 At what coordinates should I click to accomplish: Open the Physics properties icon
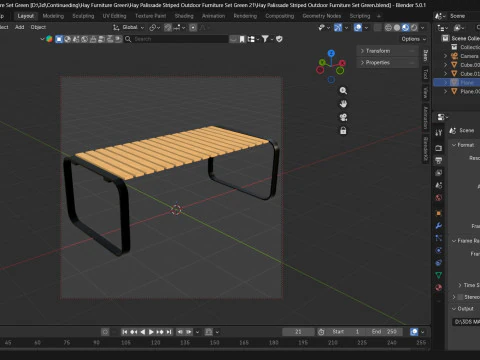tap(439, 250)
